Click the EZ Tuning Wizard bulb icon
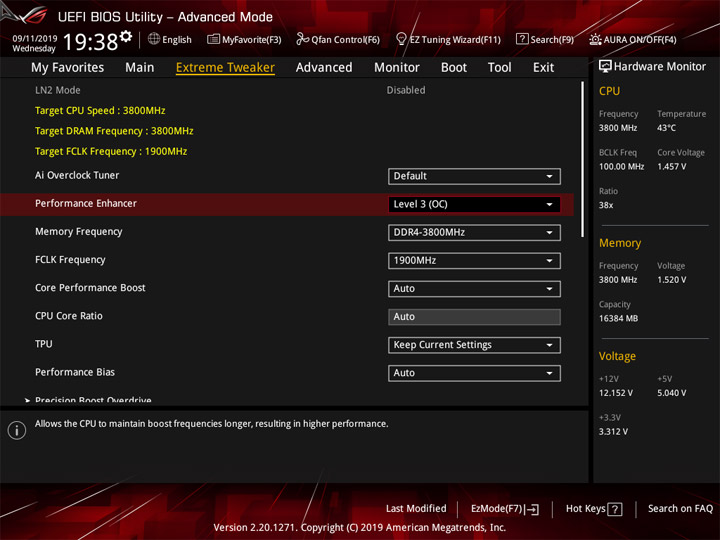This screenshot has width=720, height=540. (401, 39)
